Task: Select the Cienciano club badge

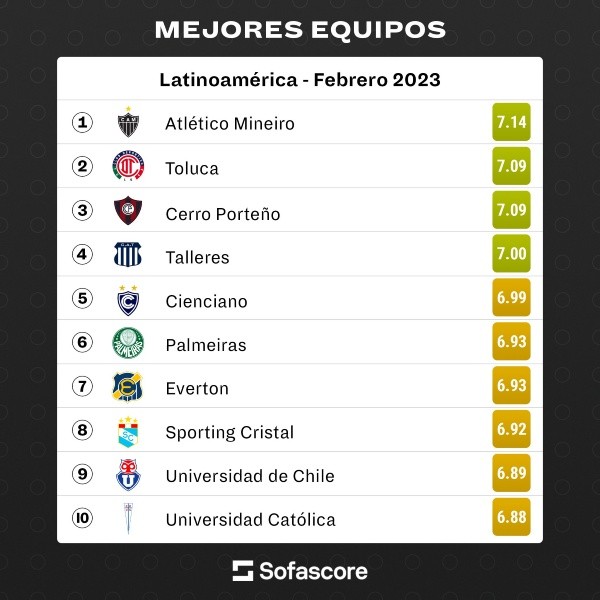Action: 127,299
